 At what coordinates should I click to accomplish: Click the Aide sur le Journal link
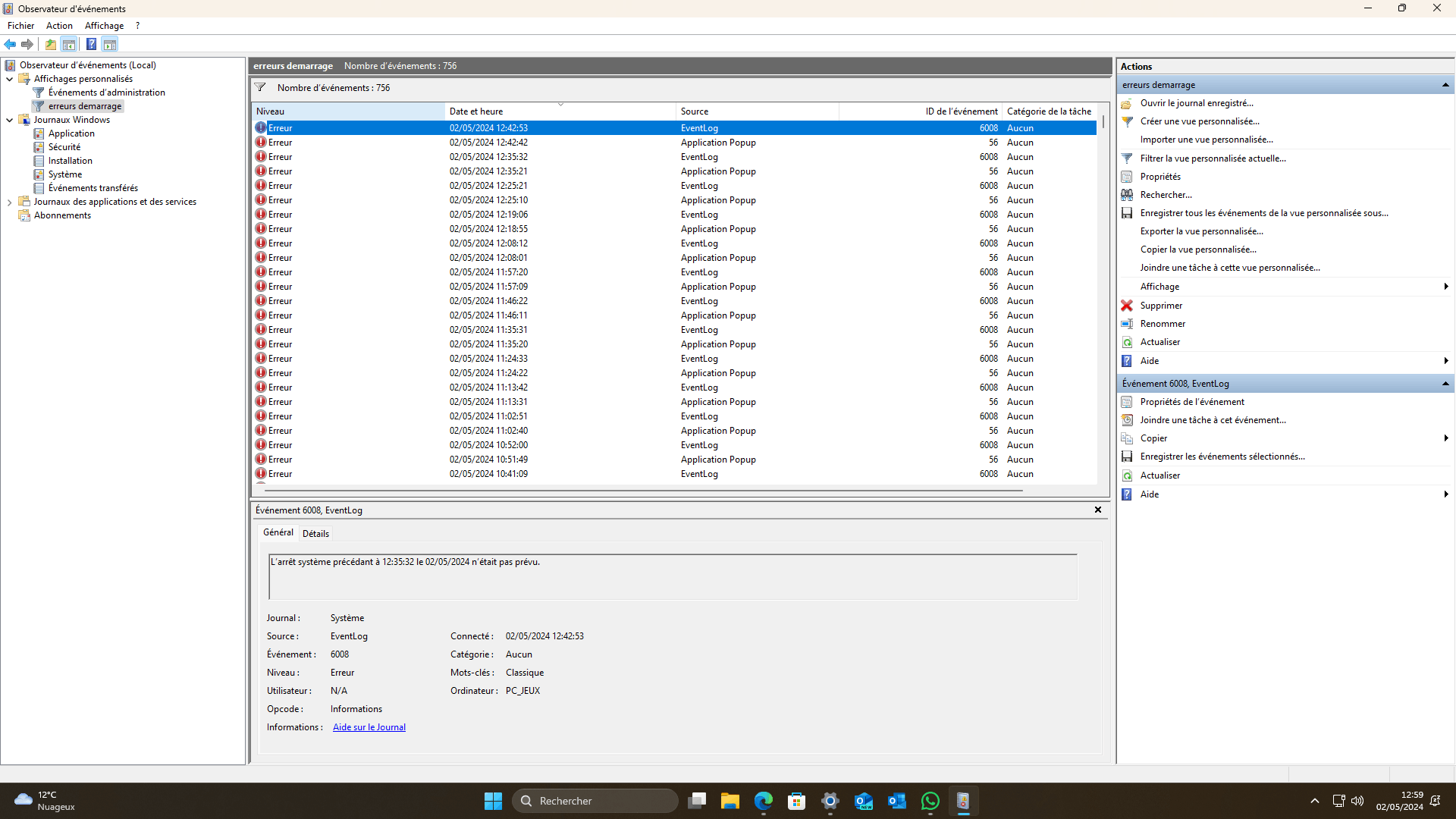pos(369,727)
